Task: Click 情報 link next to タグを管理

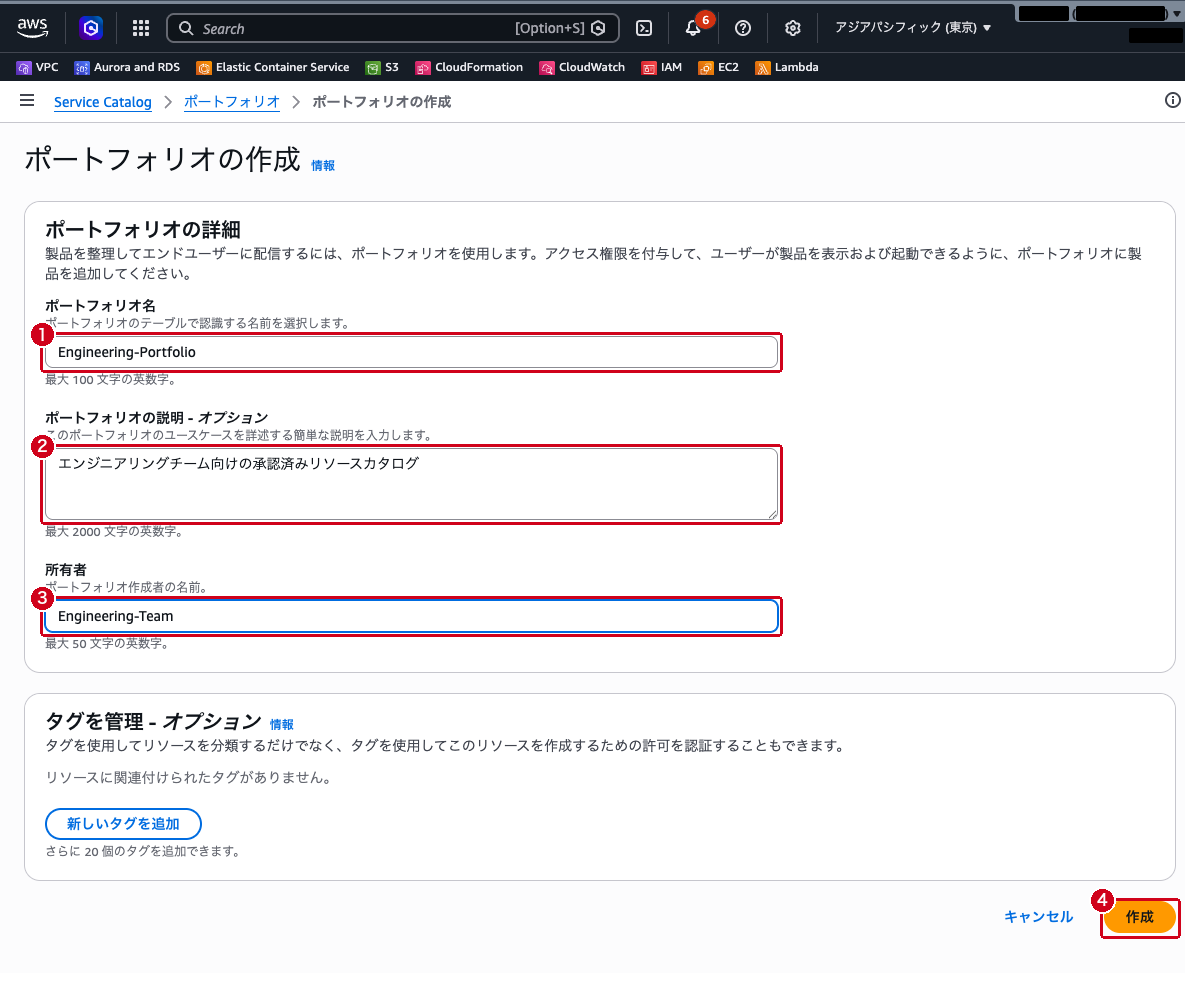Action: [282, 725]
